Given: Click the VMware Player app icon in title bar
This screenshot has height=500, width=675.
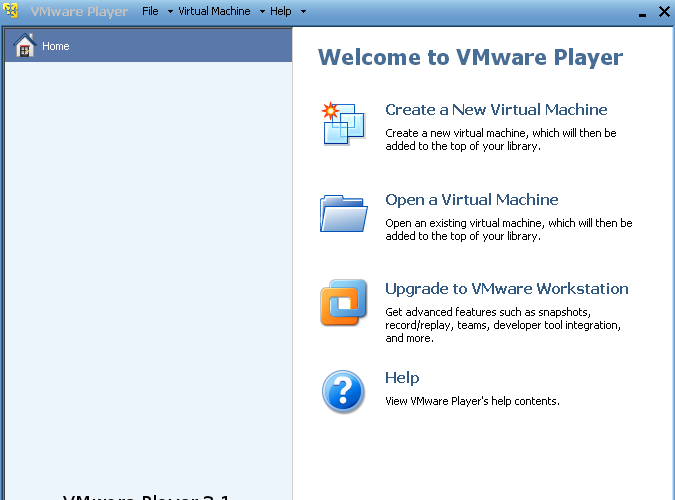Looking at the screenshot, I should (x=12, y=11).
